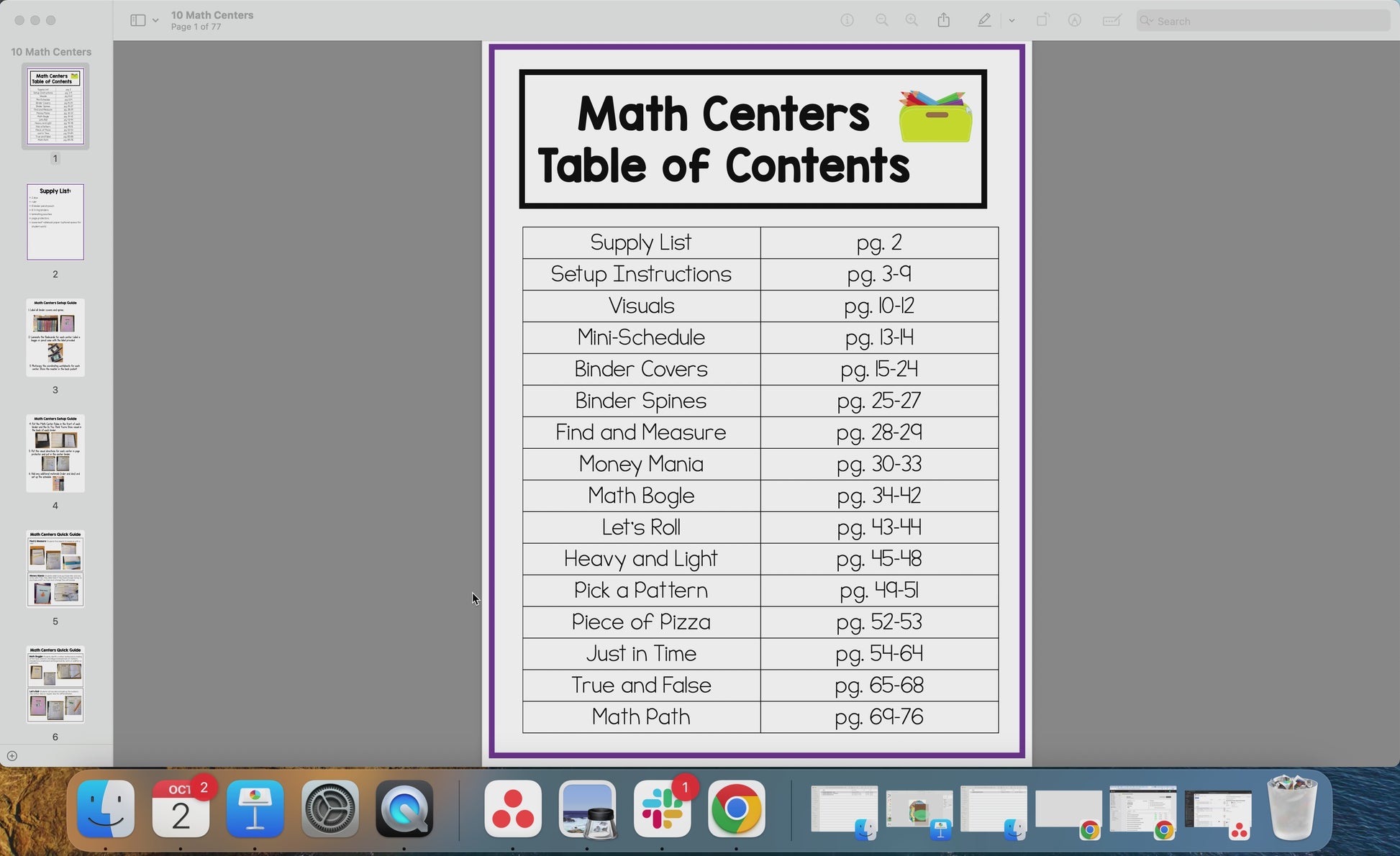Launch Google Chrome from the dock

click(736, 809)
